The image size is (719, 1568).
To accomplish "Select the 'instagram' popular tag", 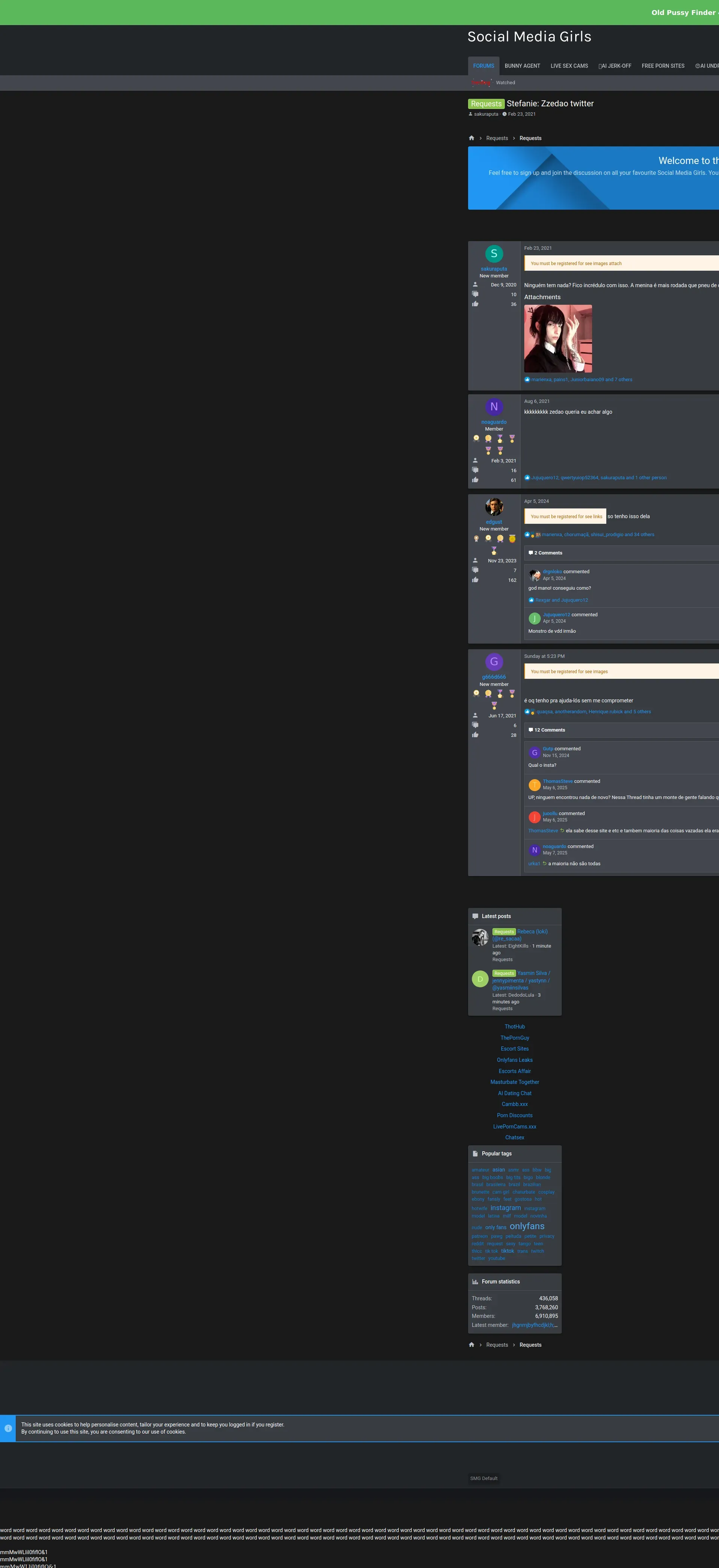I will [505, 1208].
